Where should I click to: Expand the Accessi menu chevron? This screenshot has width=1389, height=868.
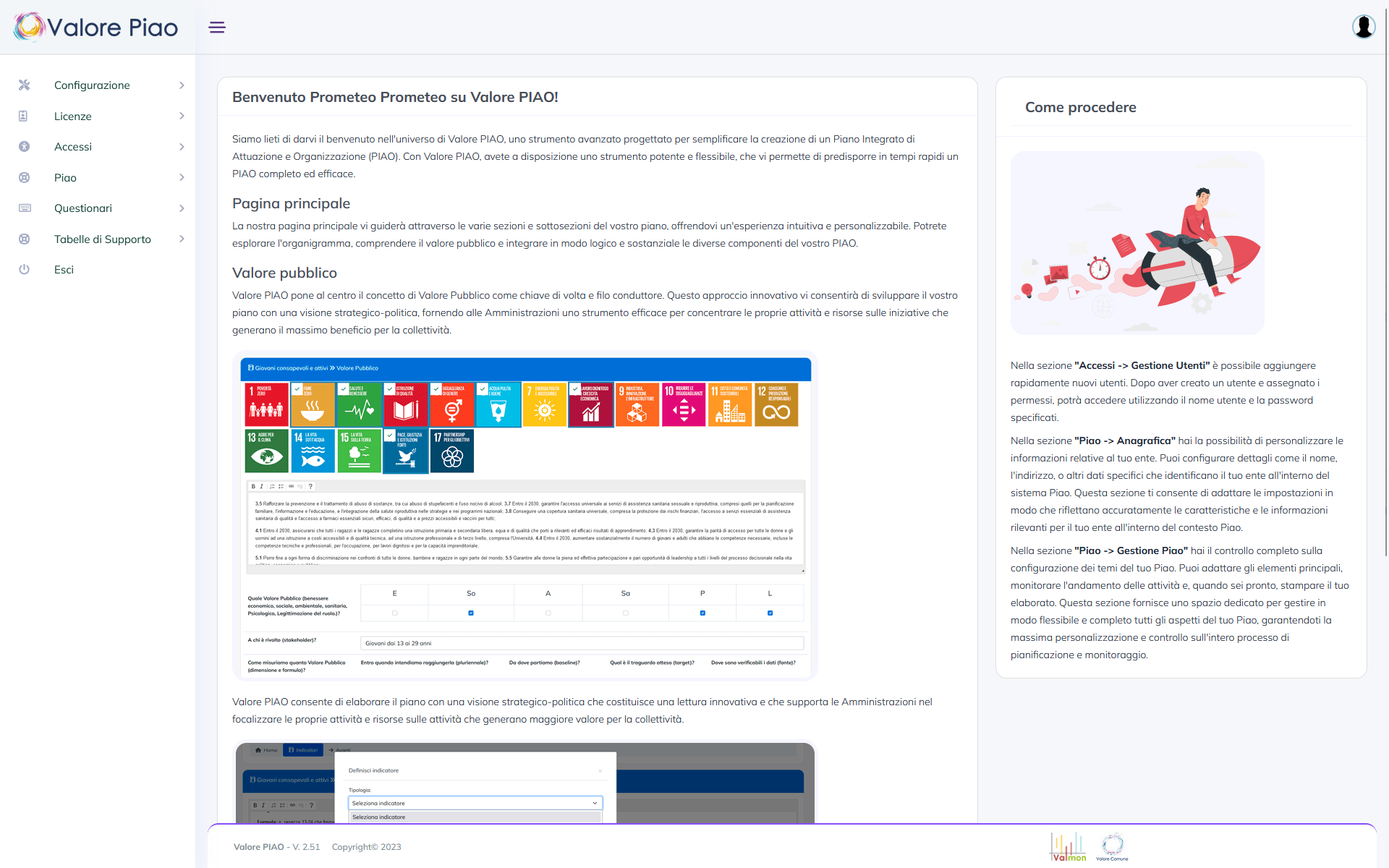click(x=182, y=147)
